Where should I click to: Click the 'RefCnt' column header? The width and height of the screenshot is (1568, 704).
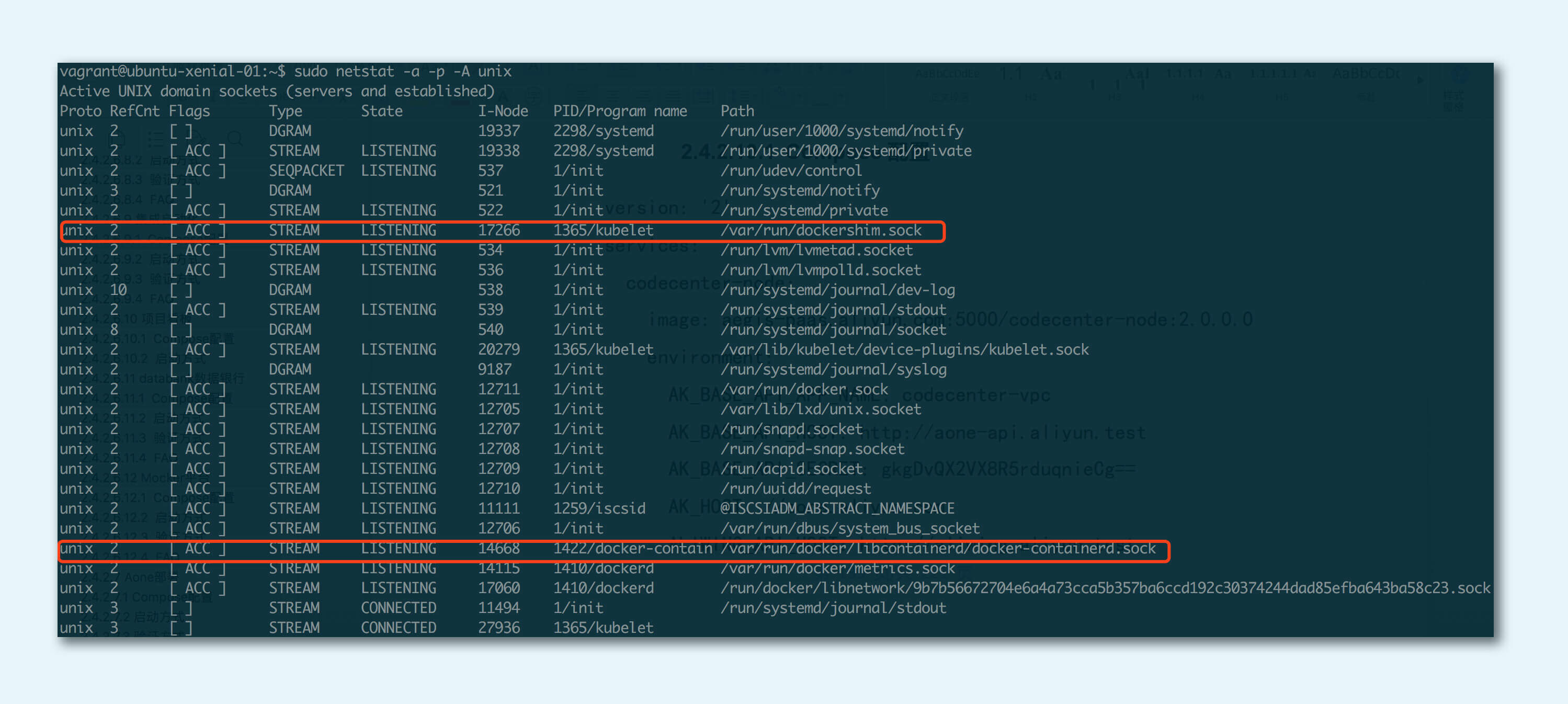tap(134, 111)
